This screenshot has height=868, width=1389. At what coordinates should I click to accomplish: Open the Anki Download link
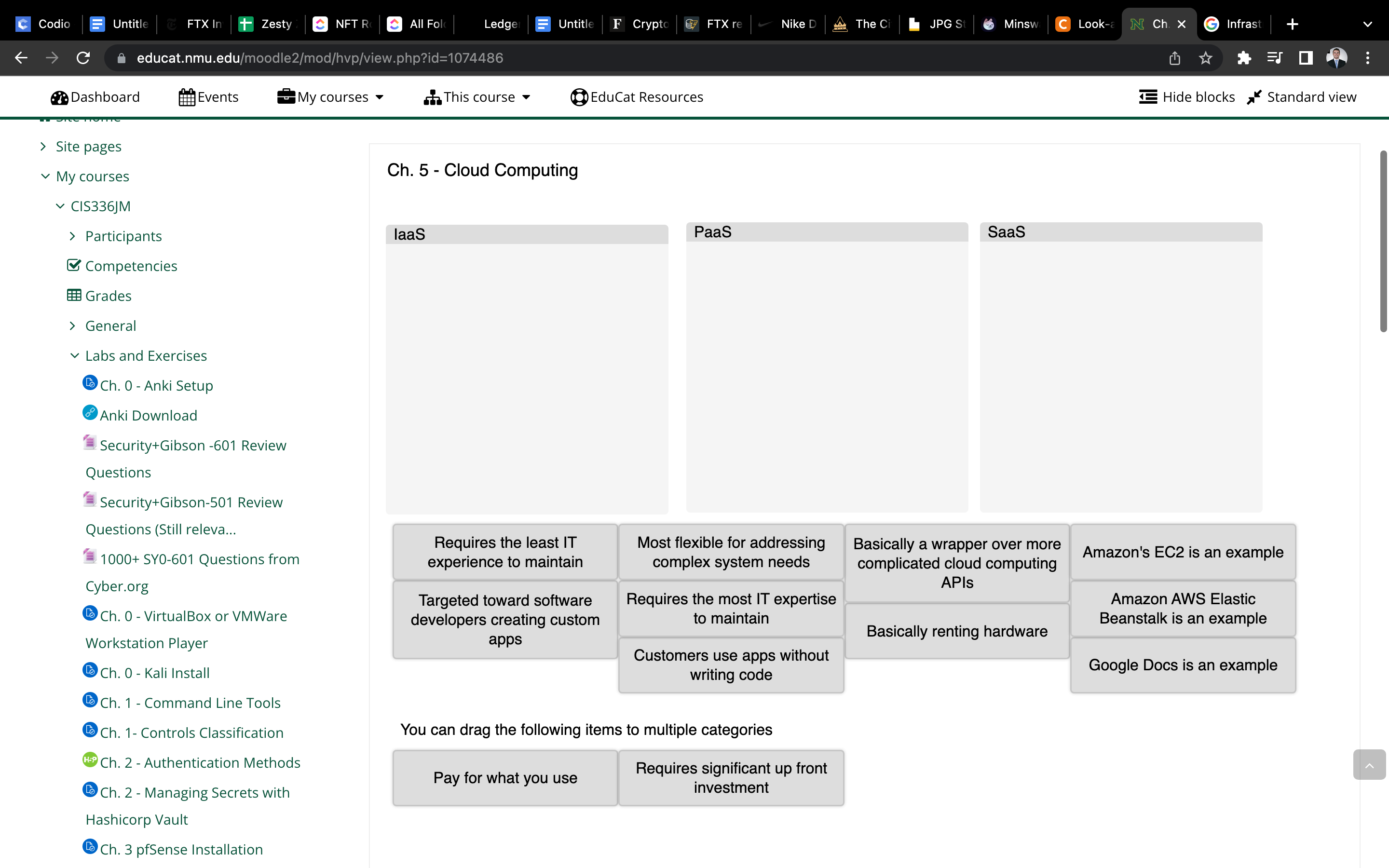[x=148, y=415]
